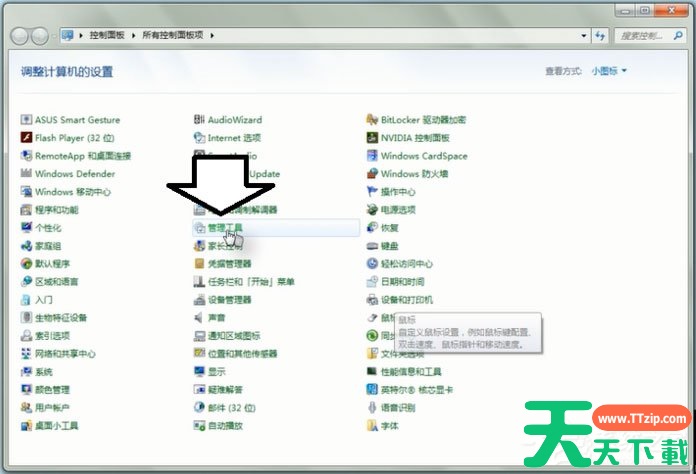Open the 家庭组 icon
Image resolution: width=696 pixels, height=474 pixels.
pyautogui.click(x=27, y=246)
